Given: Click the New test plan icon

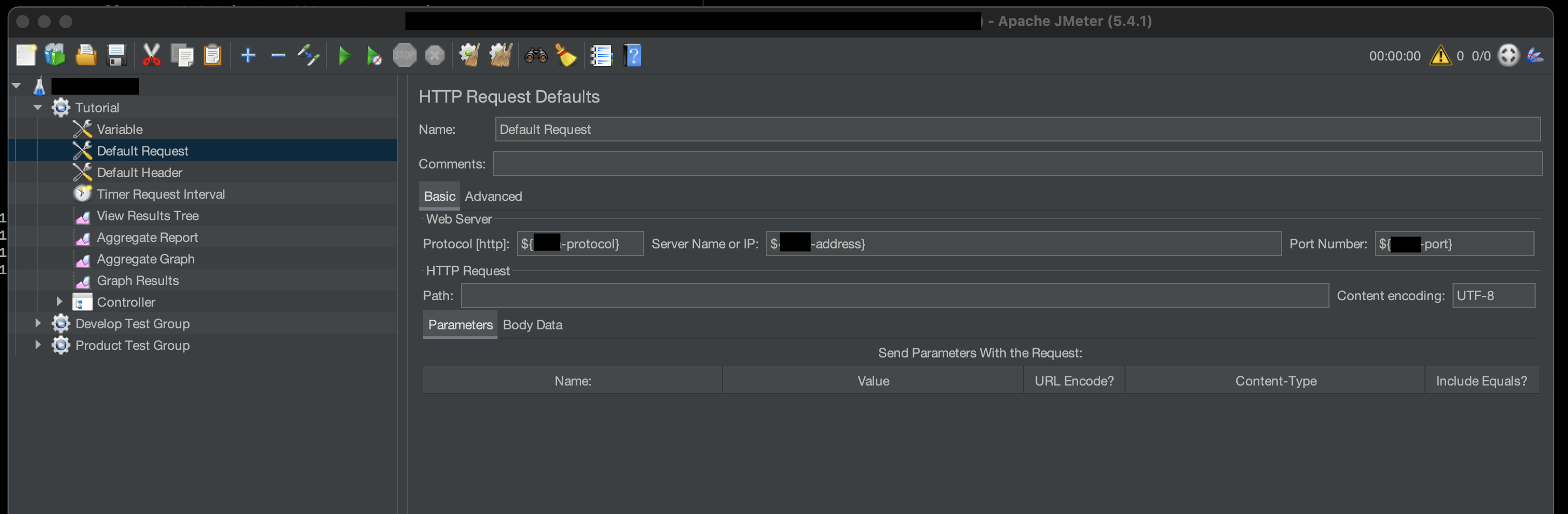Looking at the screenshot, I should point(25,56).
